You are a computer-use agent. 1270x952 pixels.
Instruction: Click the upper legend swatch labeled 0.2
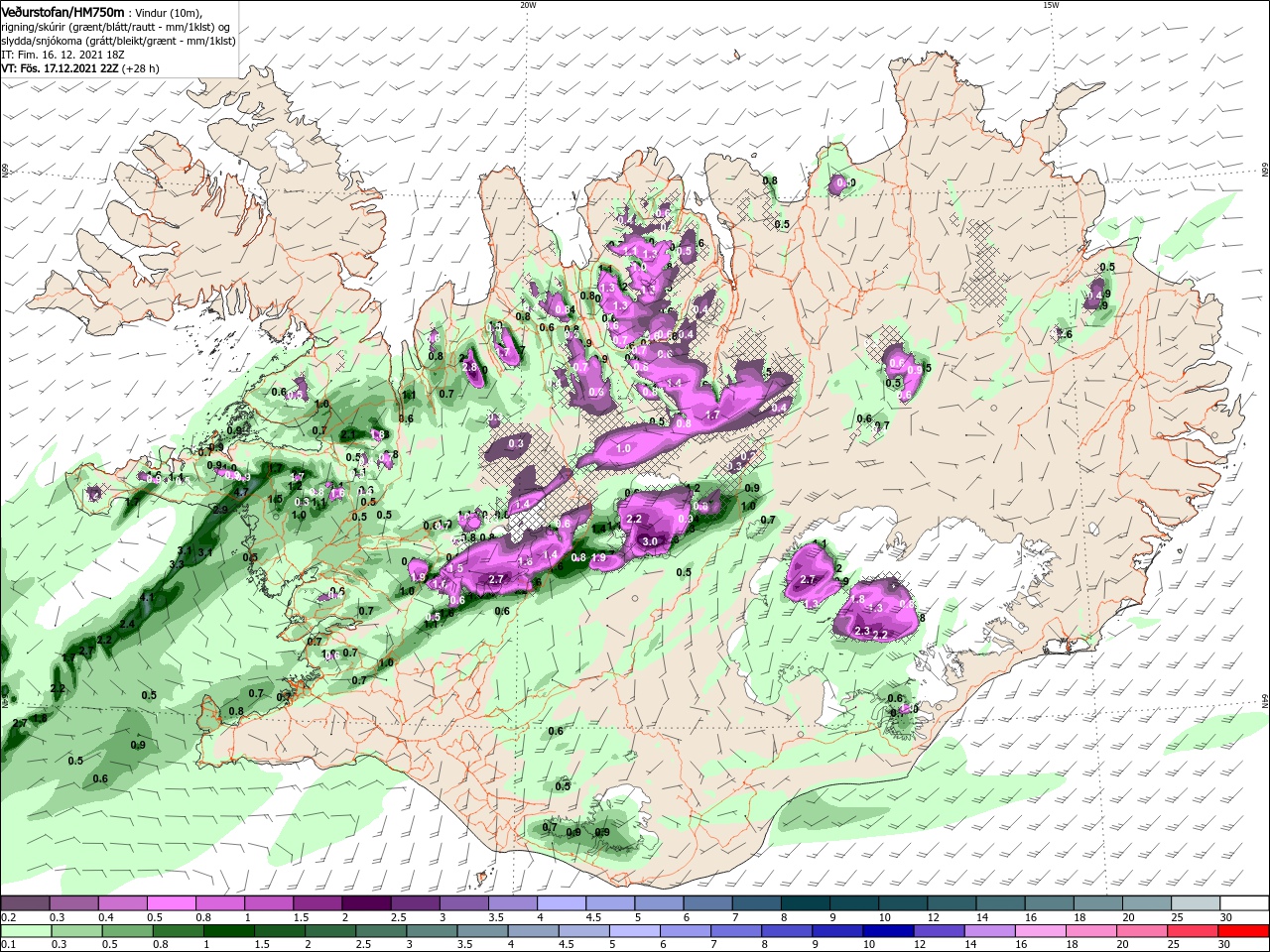25,903
